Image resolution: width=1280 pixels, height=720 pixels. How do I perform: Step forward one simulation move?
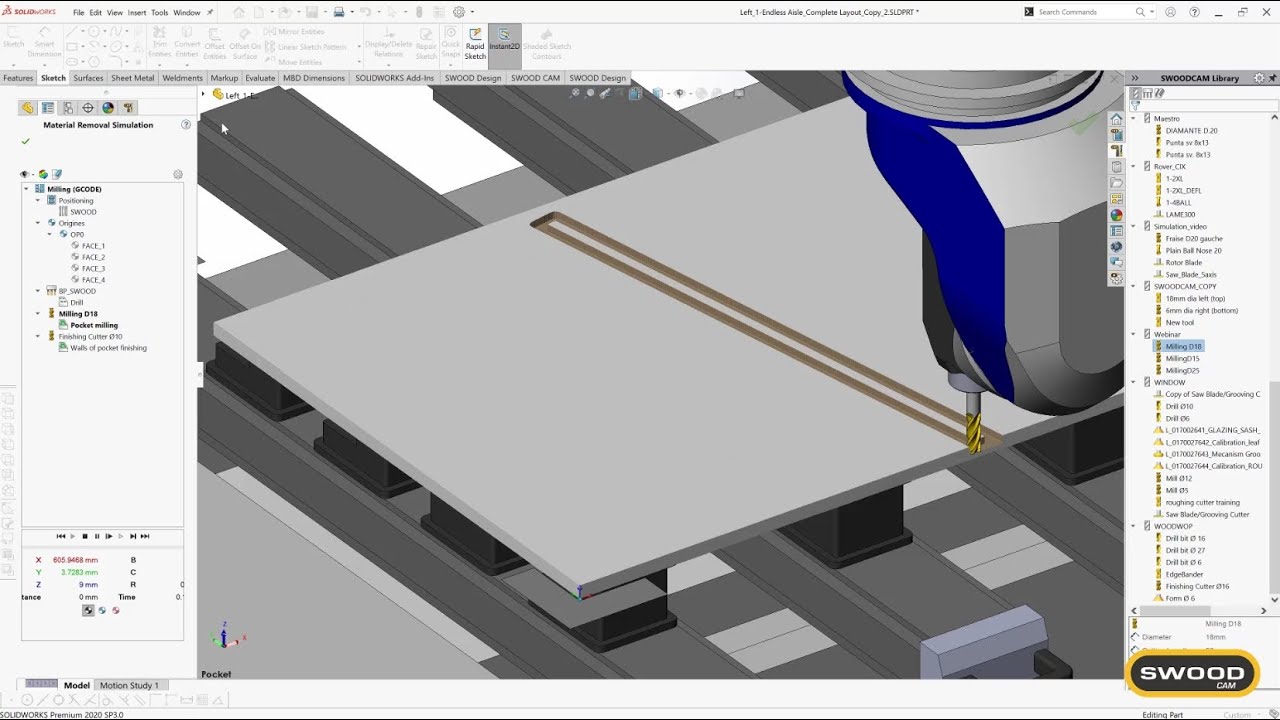point(133,536)
